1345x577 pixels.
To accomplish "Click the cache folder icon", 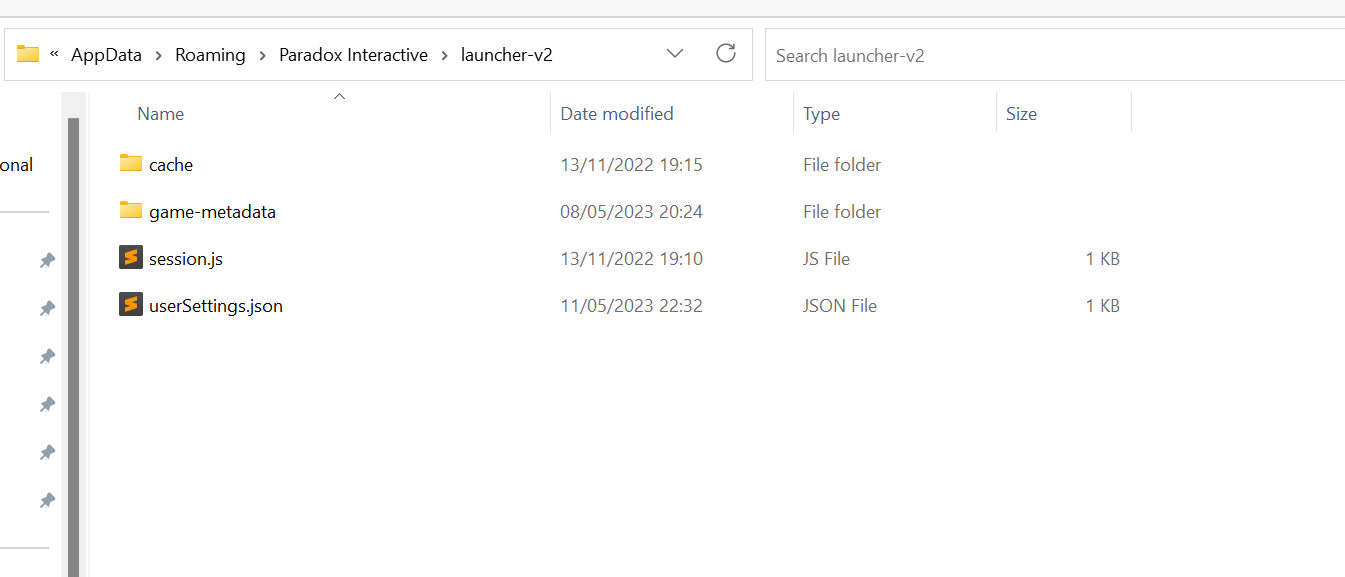I will [x=130, y=163].
